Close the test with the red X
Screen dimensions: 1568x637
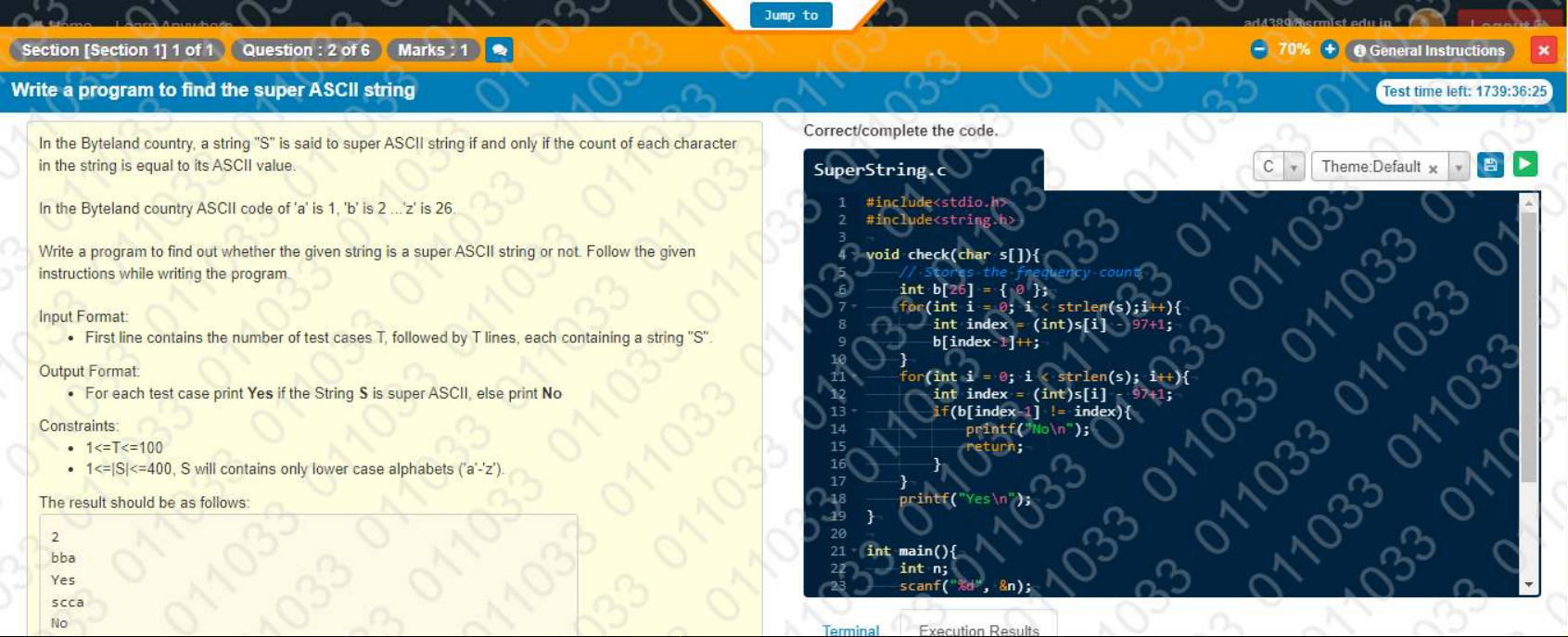(1543, 50)
